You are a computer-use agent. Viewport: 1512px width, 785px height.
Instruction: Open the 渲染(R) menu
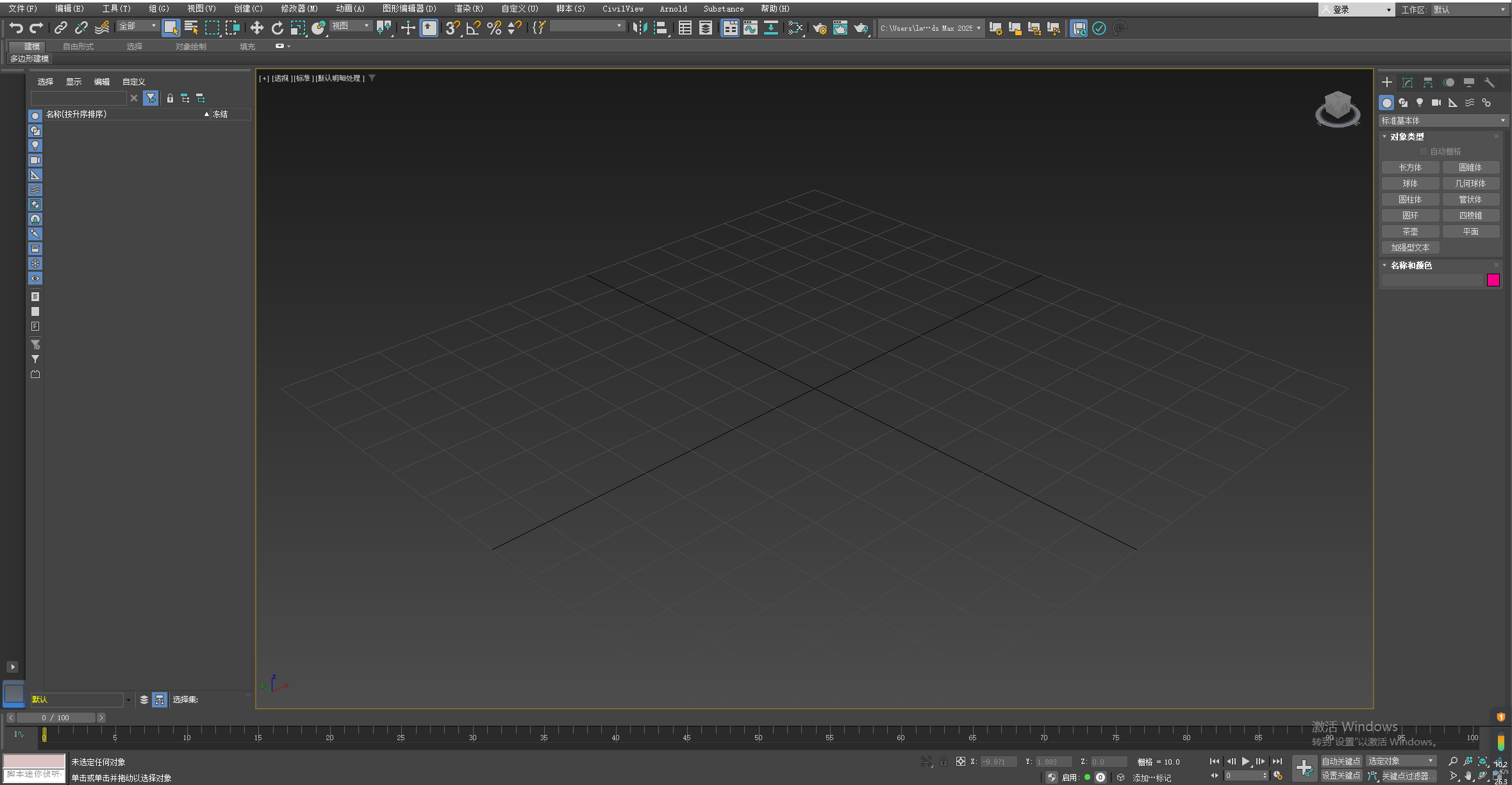click(469, 8)
